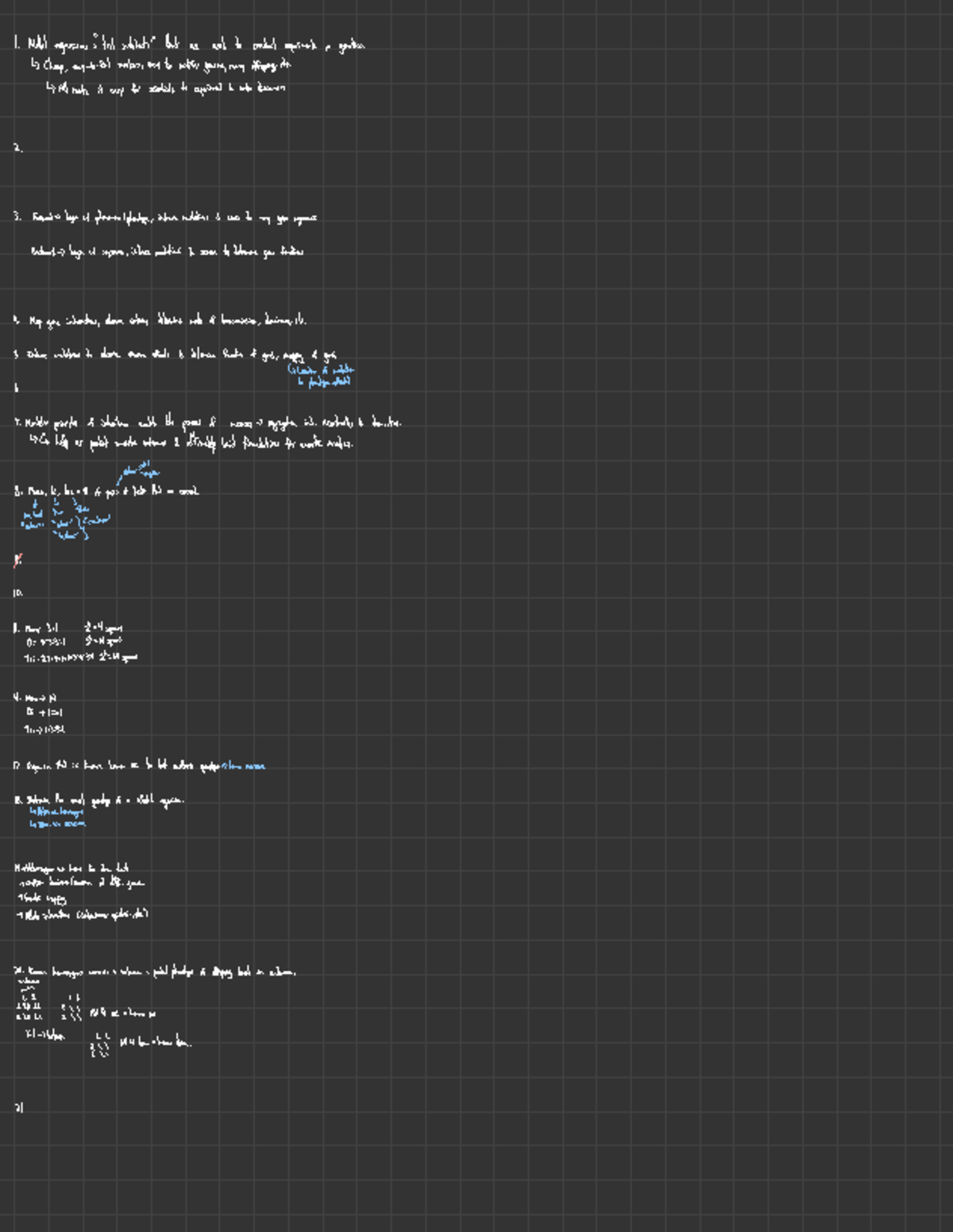Image resolution: width=953 pixels, height=1232 pixels.
Task: Select the item 10 number label
Action: coord(17,591)
